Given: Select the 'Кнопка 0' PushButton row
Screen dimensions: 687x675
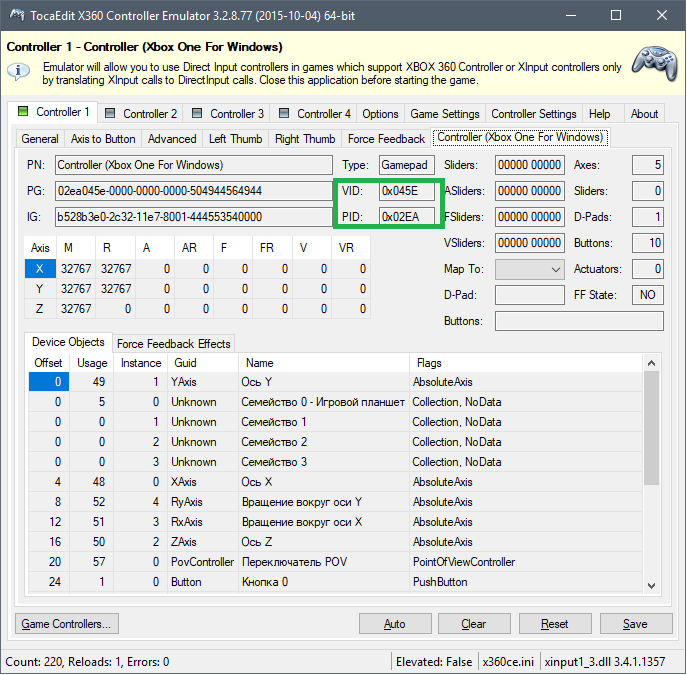Looking at the screenshot, I should (336, 582).
